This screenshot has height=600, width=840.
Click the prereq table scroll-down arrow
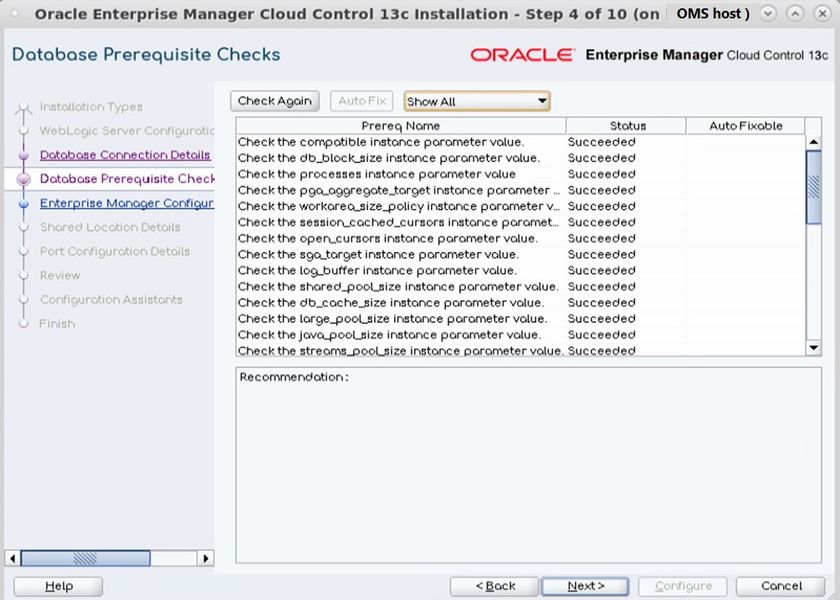(813, 348)
